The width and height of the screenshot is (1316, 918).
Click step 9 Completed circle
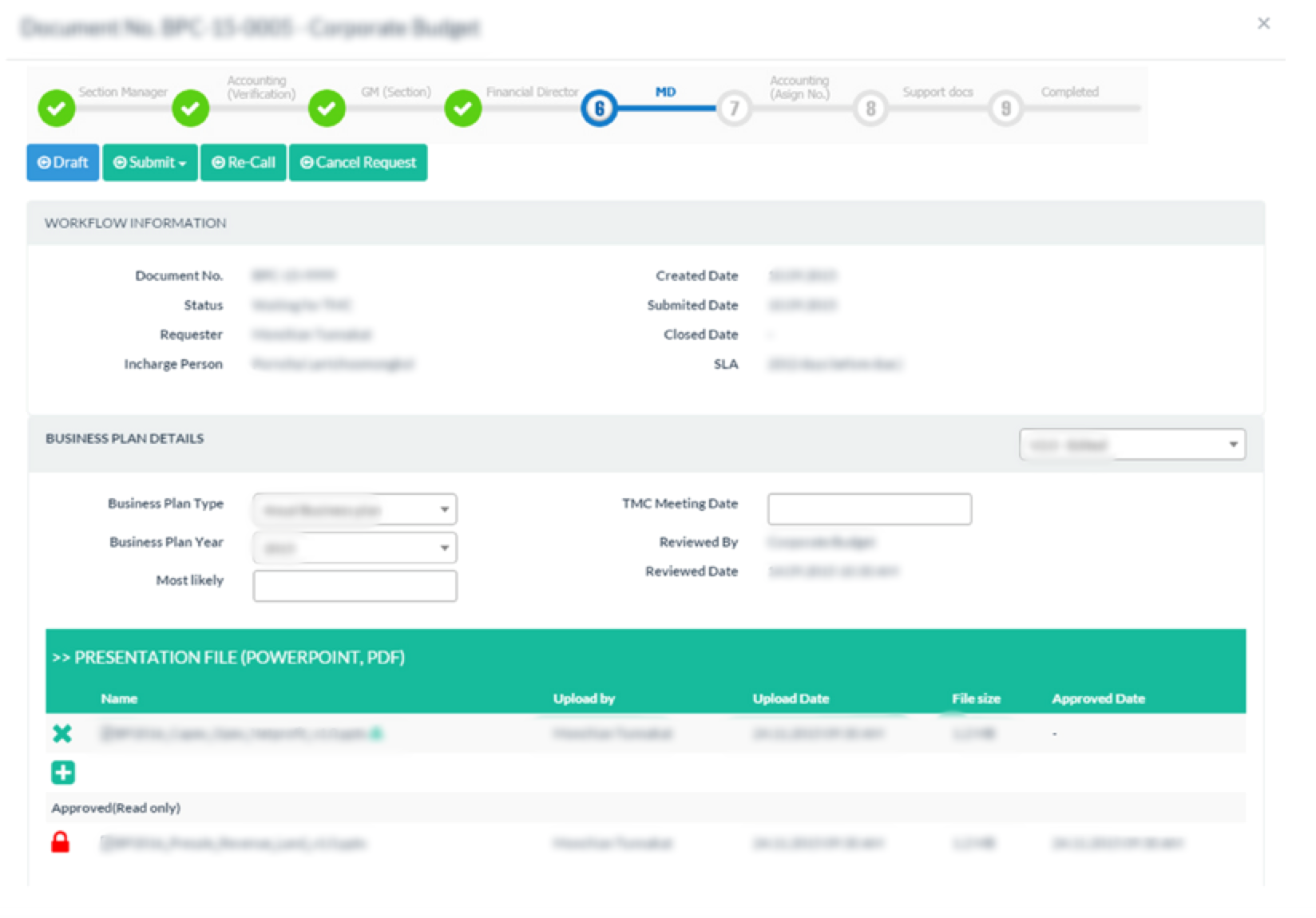click(x=1005, y=108)
